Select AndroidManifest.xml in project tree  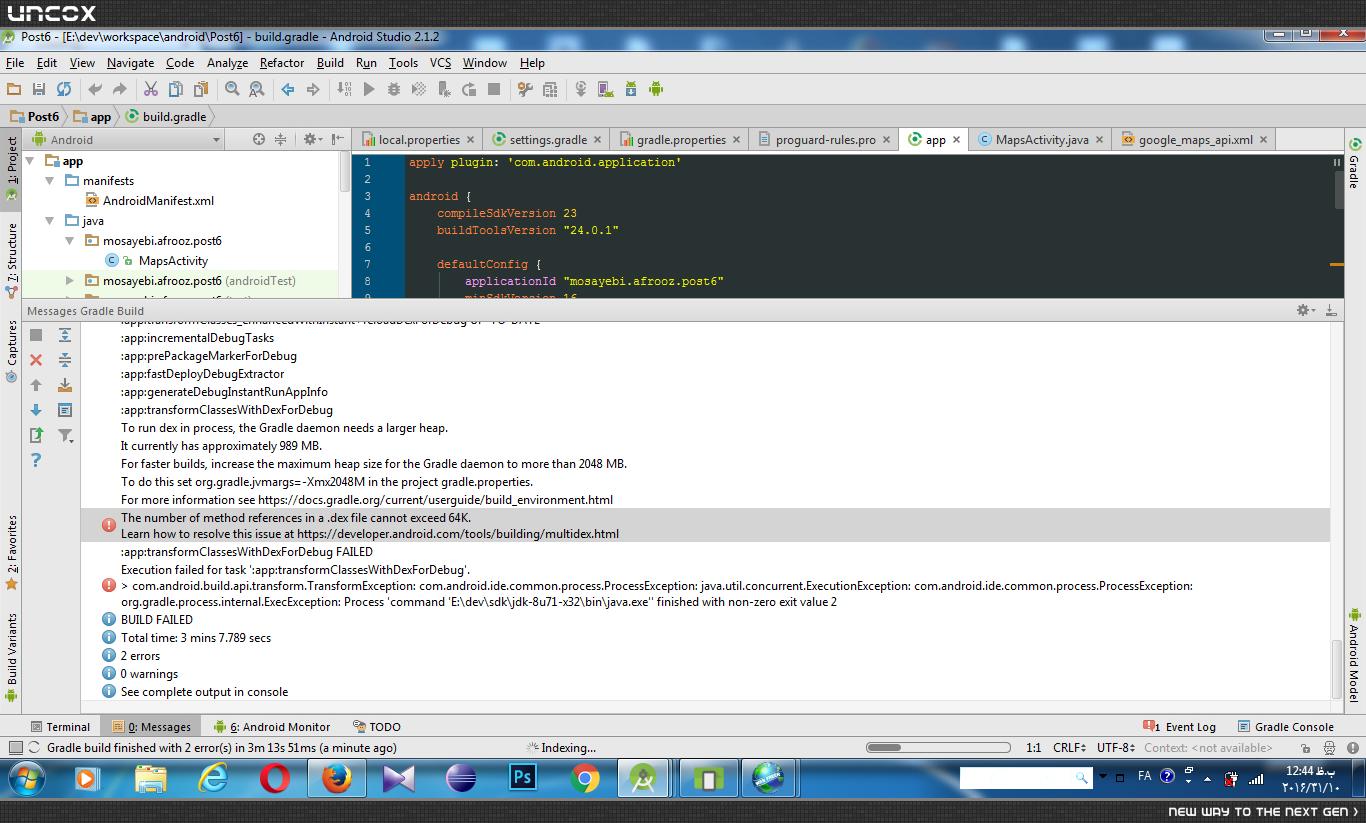[158, 201]
